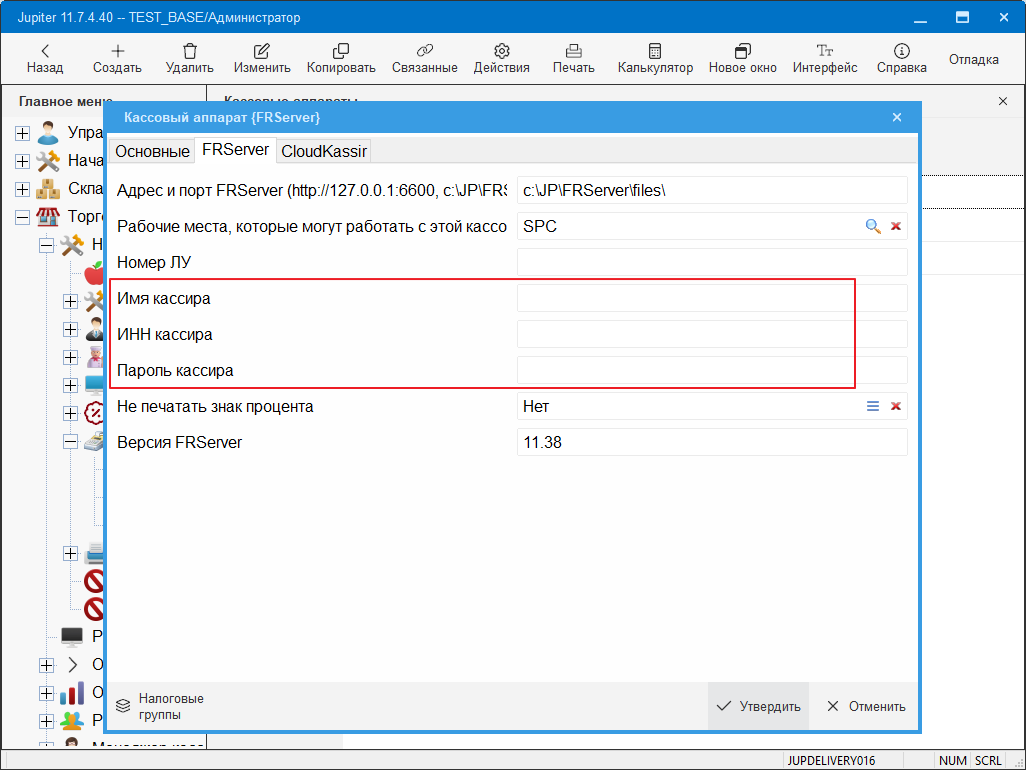
Task: Switch to the Основные tab
Action: pyautogui.click(x=152, y=151)
